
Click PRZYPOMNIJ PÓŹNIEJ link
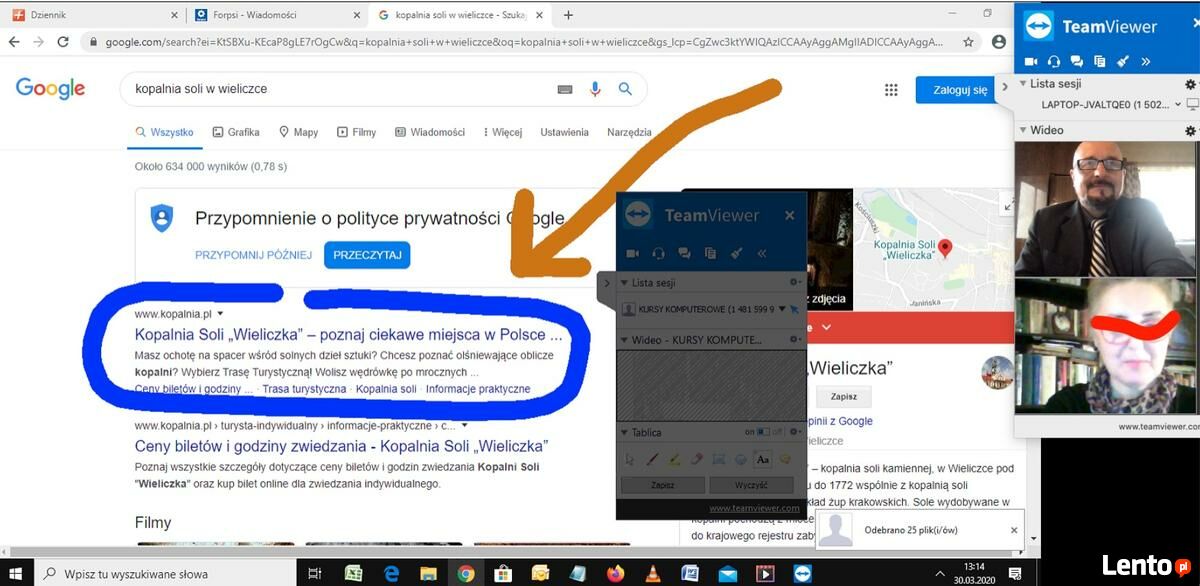click(254, 255)
